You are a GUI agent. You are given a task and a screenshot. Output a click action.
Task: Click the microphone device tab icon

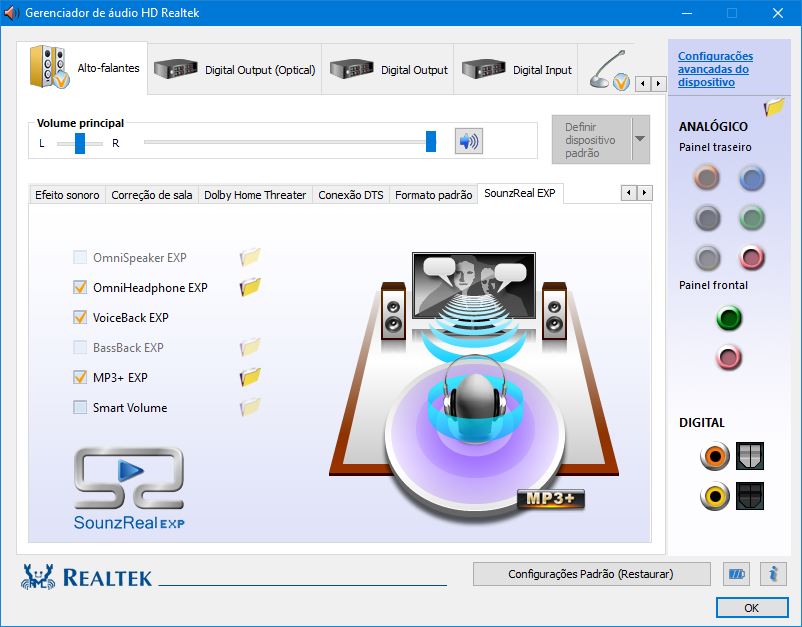pos(609,70)
